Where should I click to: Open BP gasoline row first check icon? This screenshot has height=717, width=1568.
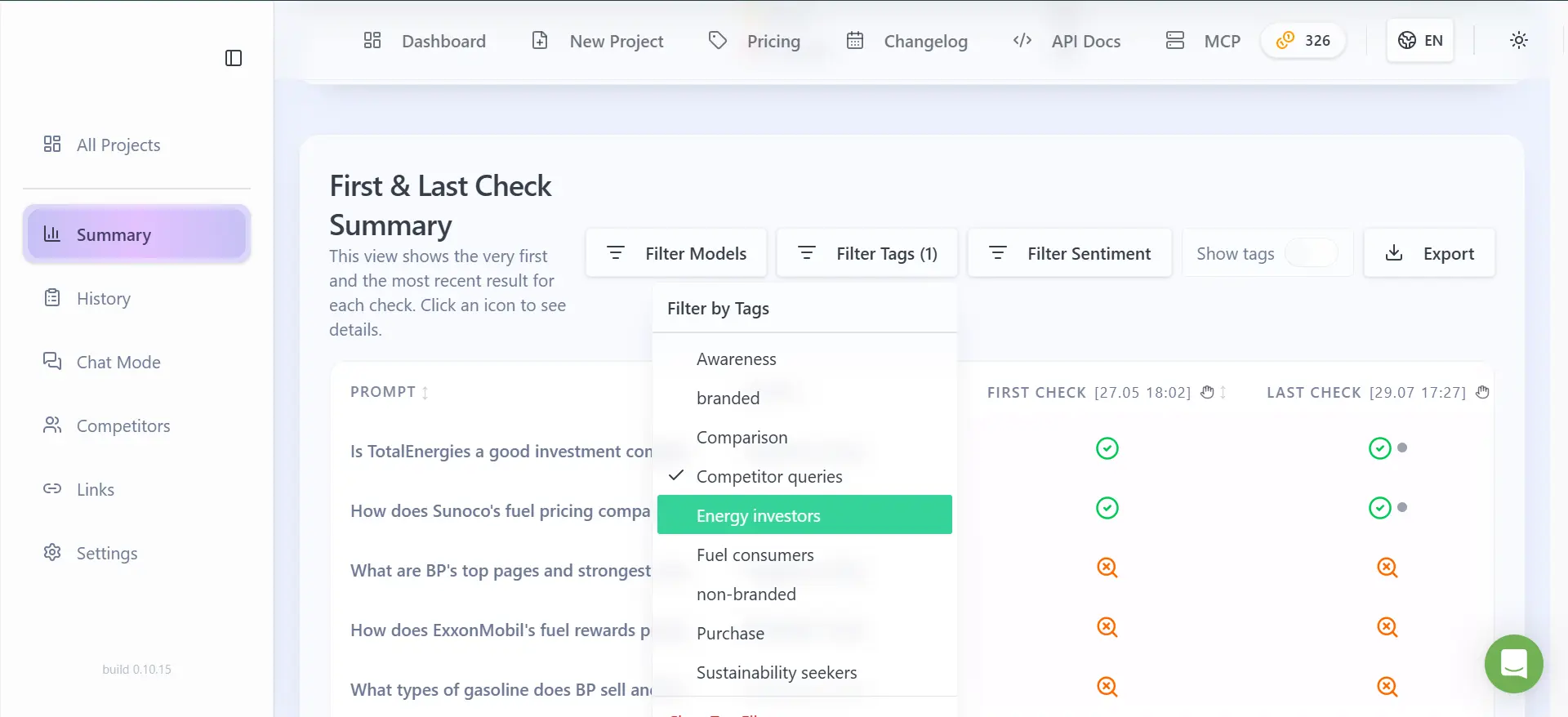1107,687
